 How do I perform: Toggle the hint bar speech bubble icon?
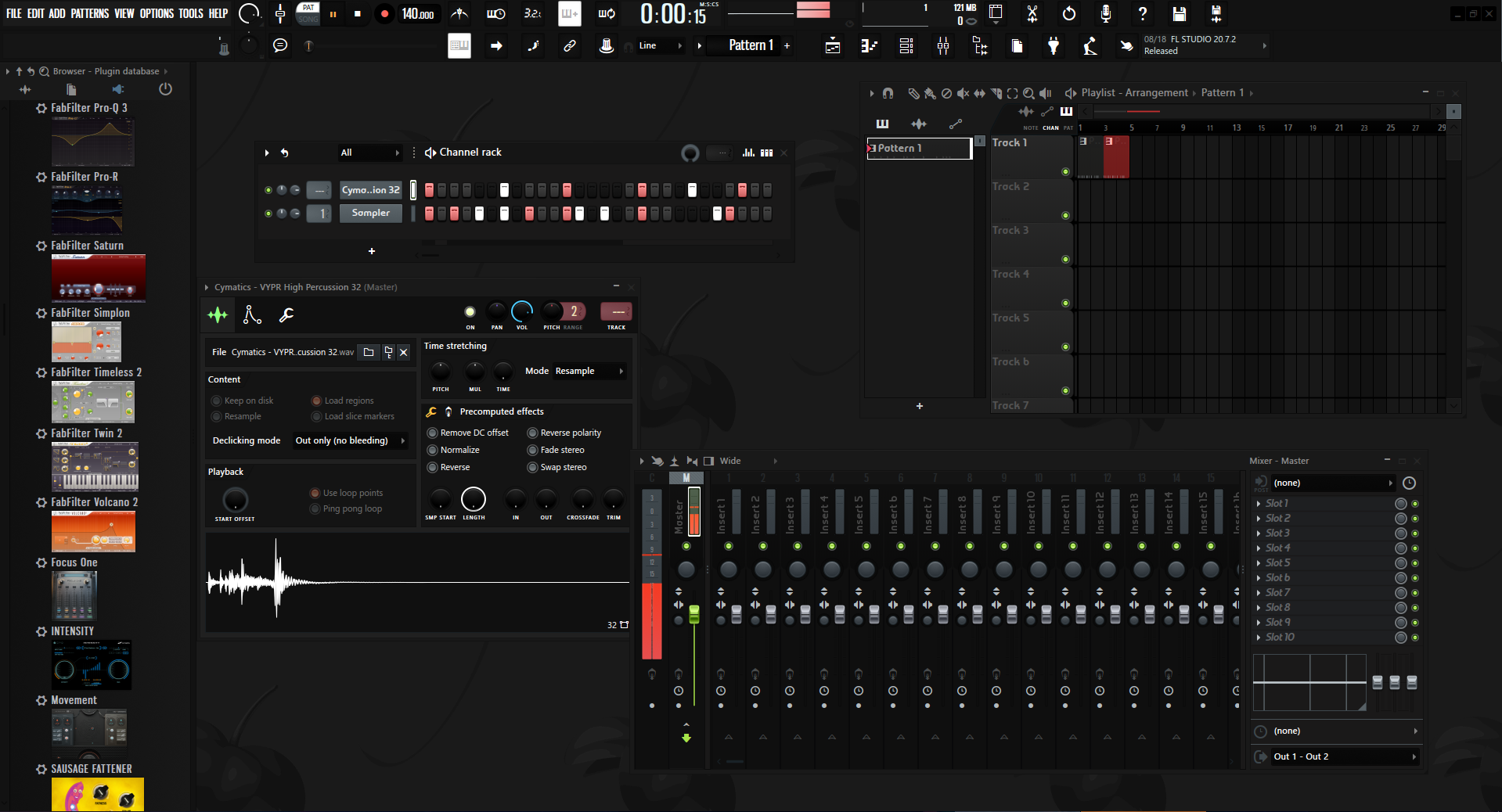(280, 45)
